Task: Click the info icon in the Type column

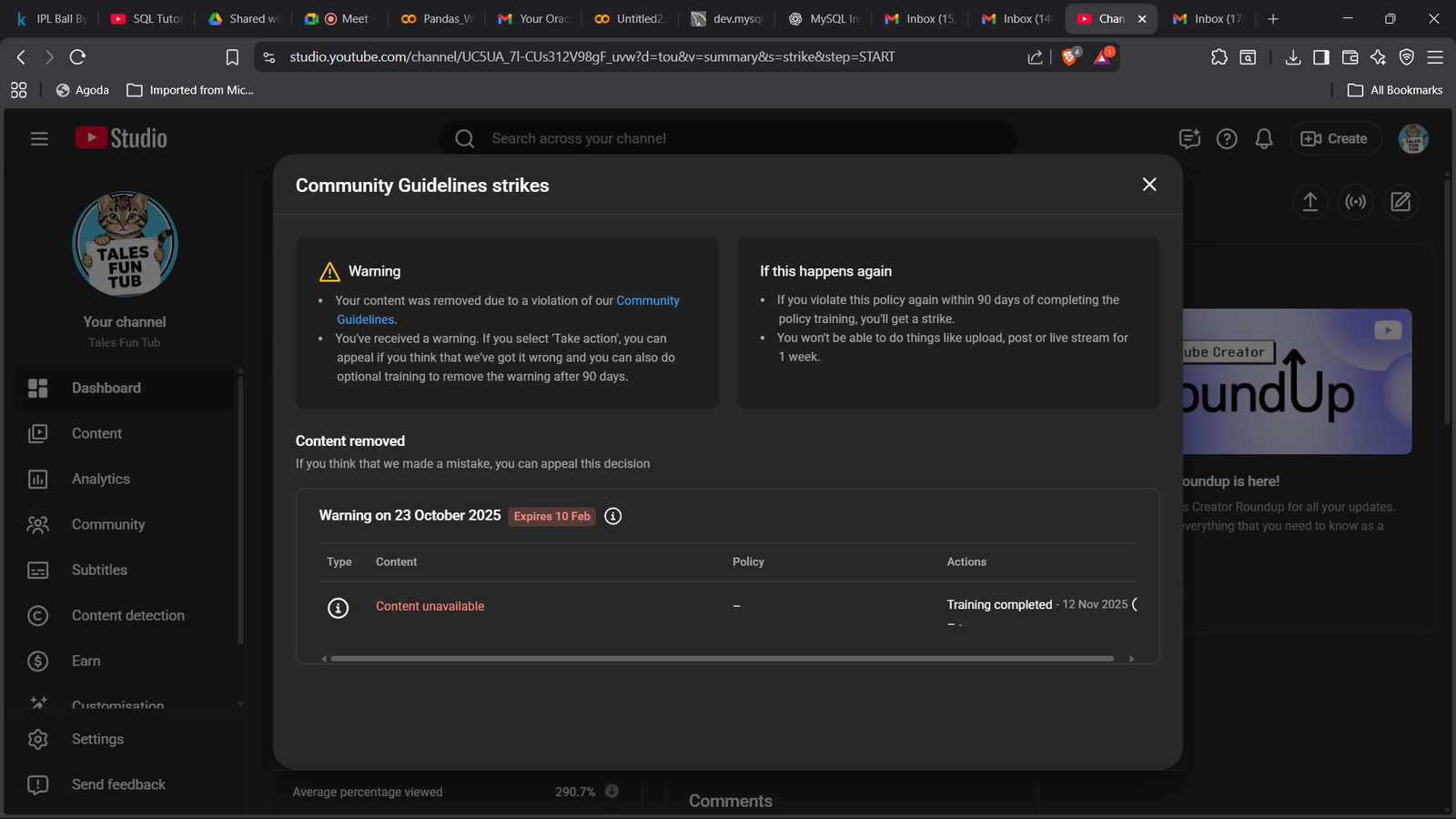Action: click(338, 608)
